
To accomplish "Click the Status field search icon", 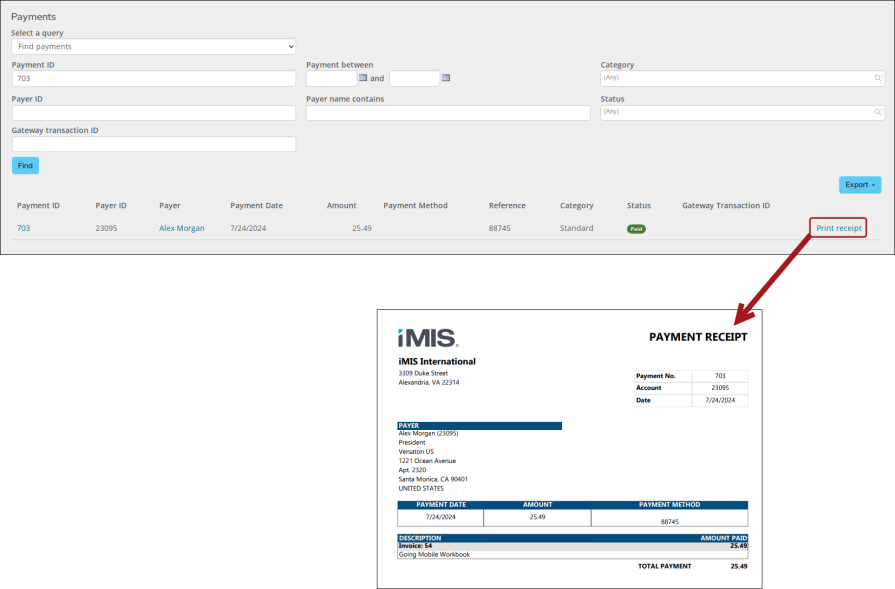I will 878,112.
